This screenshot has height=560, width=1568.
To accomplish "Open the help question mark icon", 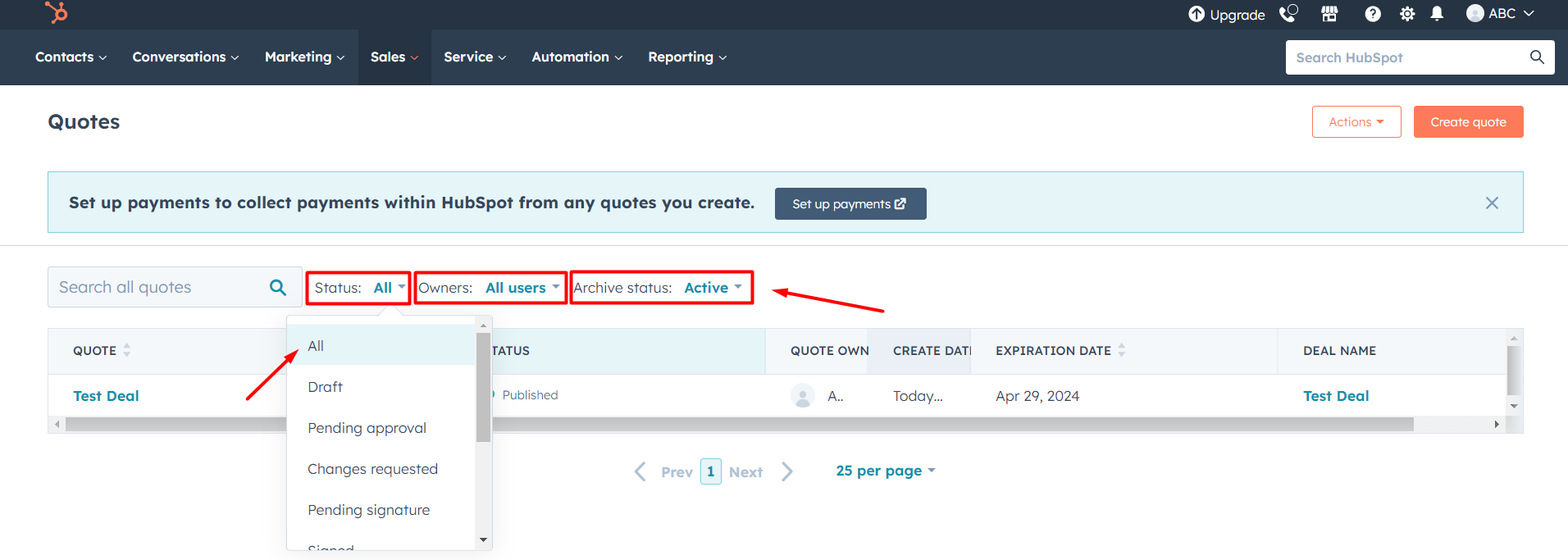I will click(1373, 14).
